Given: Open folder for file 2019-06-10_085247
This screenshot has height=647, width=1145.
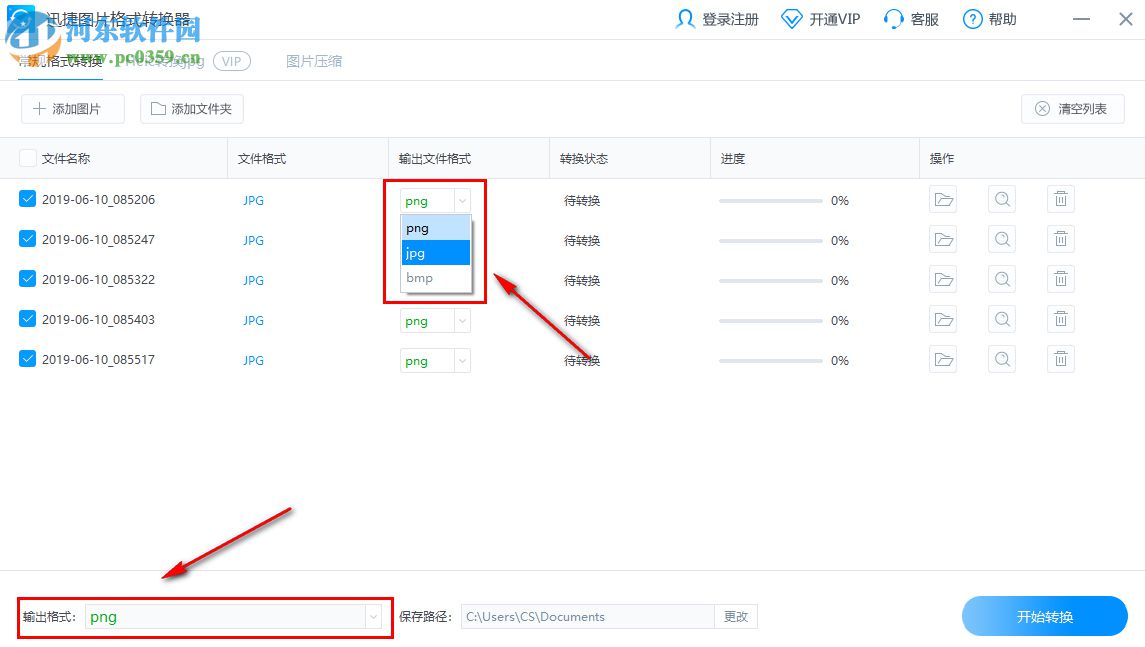Looking at the screenshot, I should (x=943, y=240).
